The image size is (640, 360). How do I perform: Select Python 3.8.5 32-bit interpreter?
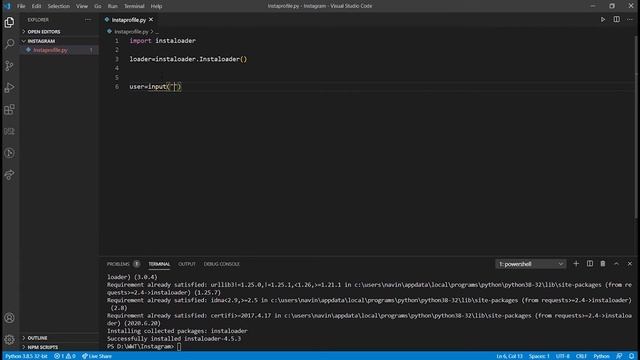pos(27,356)
